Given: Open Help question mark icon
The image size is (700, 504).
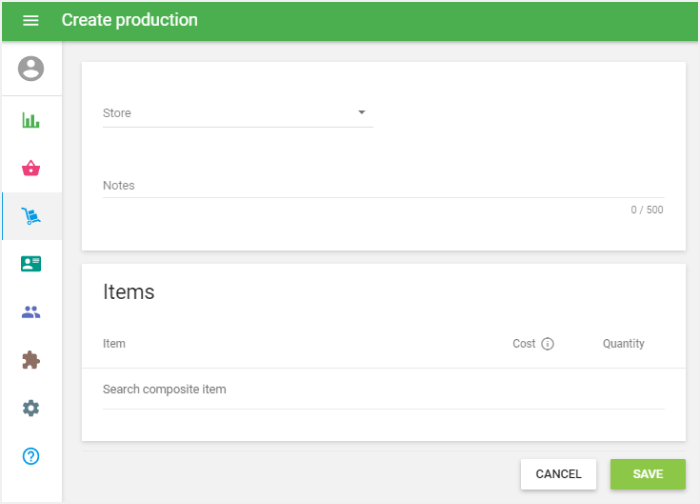Looking at the screenshot, I should [31, 456].
